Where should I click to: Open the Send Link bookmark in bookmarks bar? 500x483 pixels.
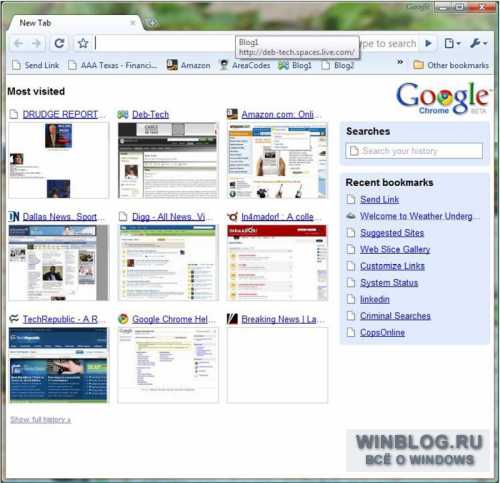[x=36, y=65]
